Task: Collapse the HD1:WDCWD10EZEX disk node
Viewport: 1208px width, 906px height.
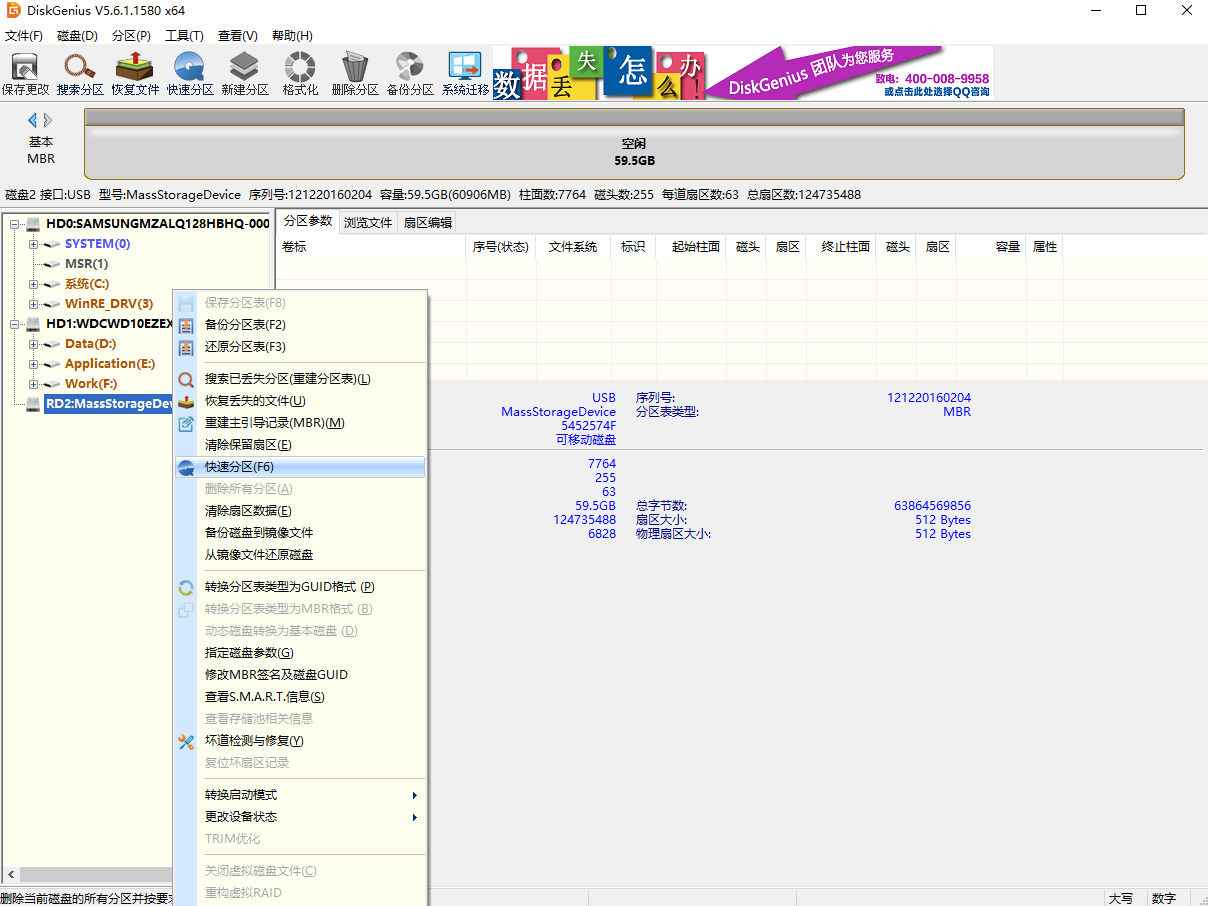Action: click(14, 324)
